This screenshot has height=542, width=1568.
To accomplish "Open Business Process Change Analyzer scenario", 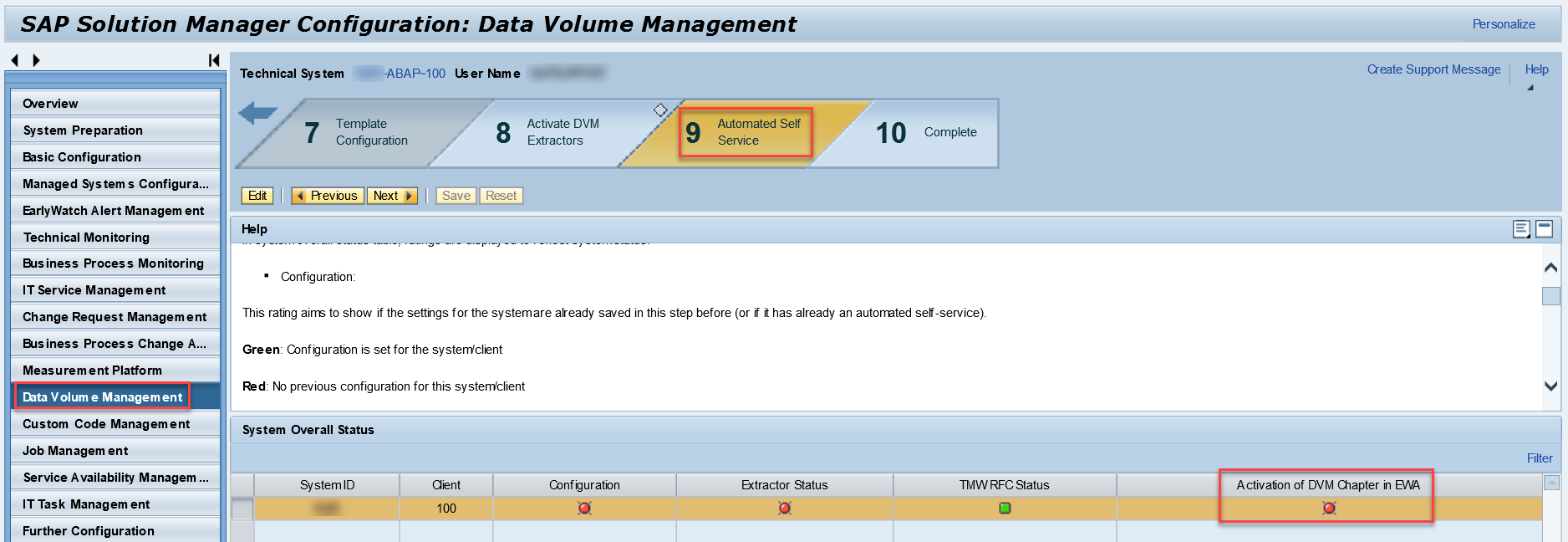I will (x=116, y=344).
